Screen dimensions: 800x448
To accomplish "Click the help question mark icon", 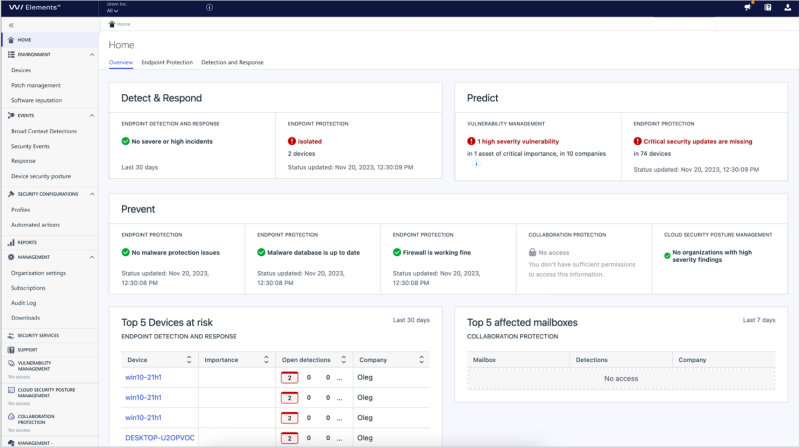I will tap(767, 7).
